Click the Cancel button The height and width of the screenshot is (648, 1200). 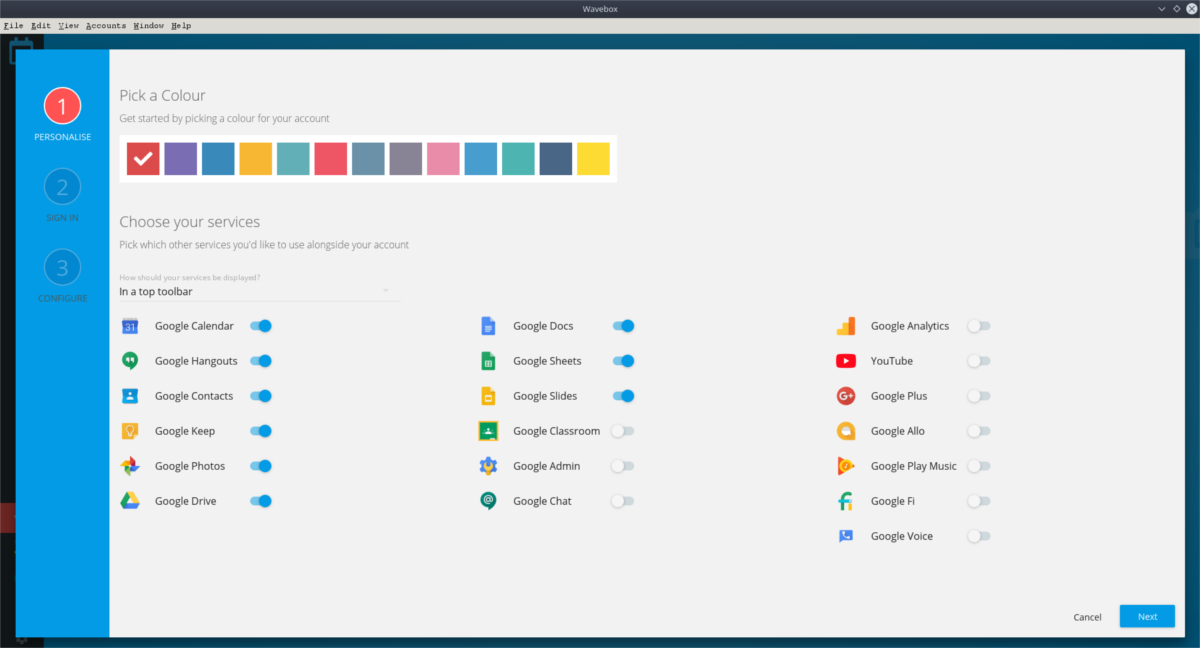click(x=1087, y=617)
